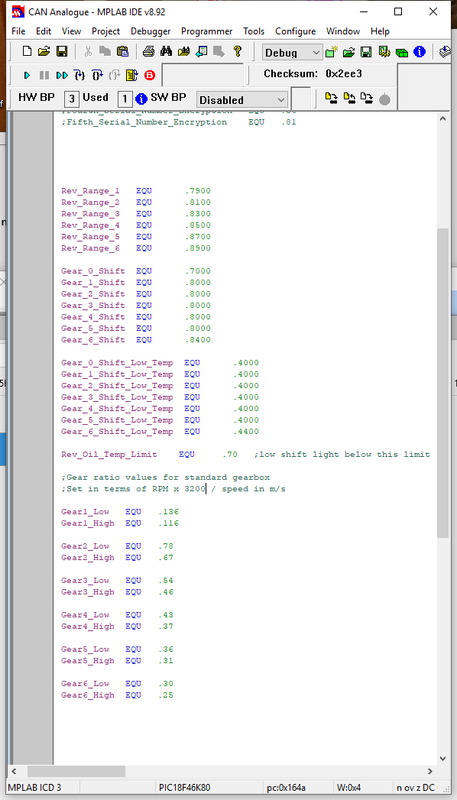
Task: Open the Configure menu
Action: tap(295, 31)
